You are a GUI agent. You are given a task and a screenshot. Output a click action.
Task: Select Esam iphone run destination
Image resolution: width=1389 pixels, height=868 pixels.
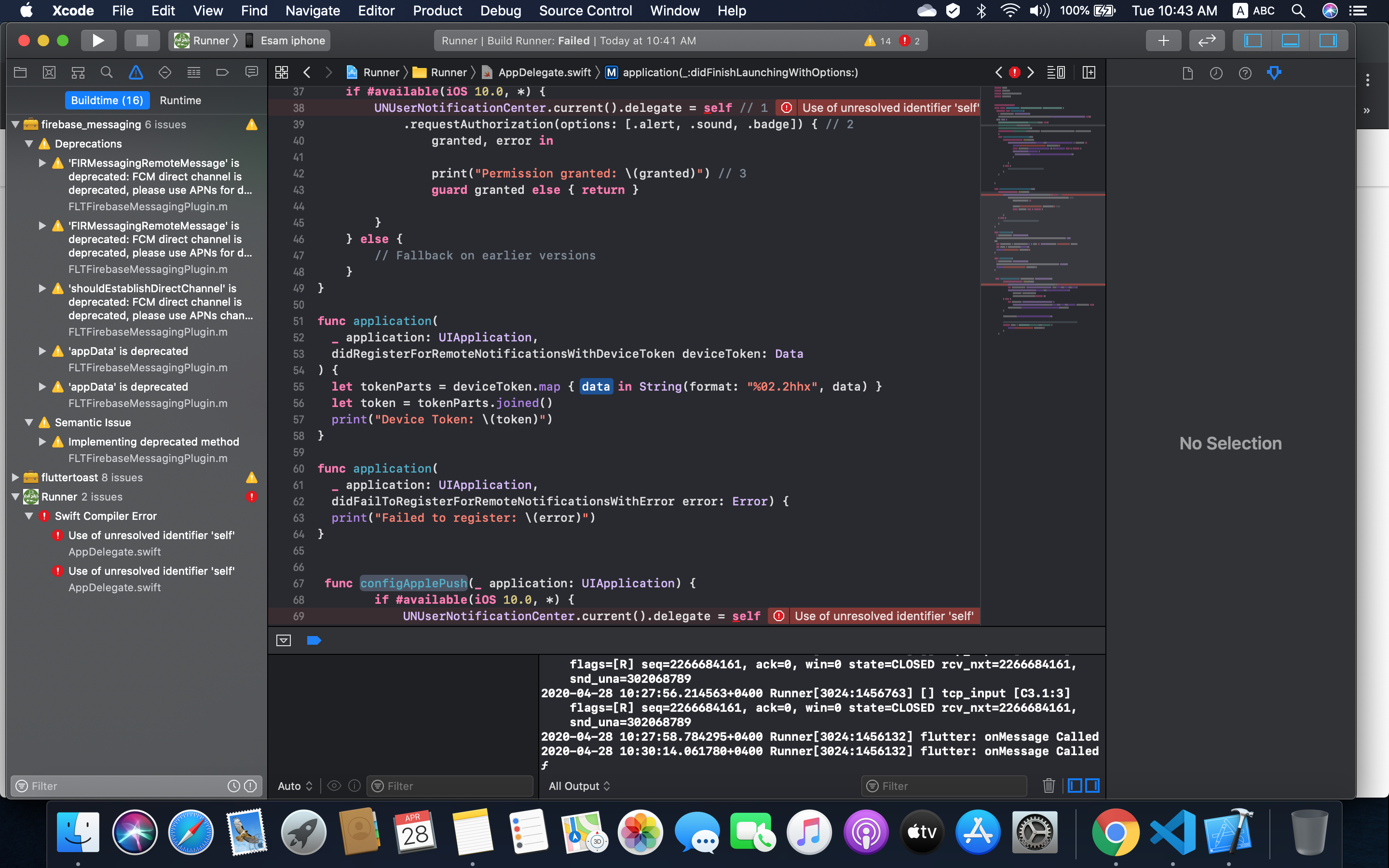(292, 41)
